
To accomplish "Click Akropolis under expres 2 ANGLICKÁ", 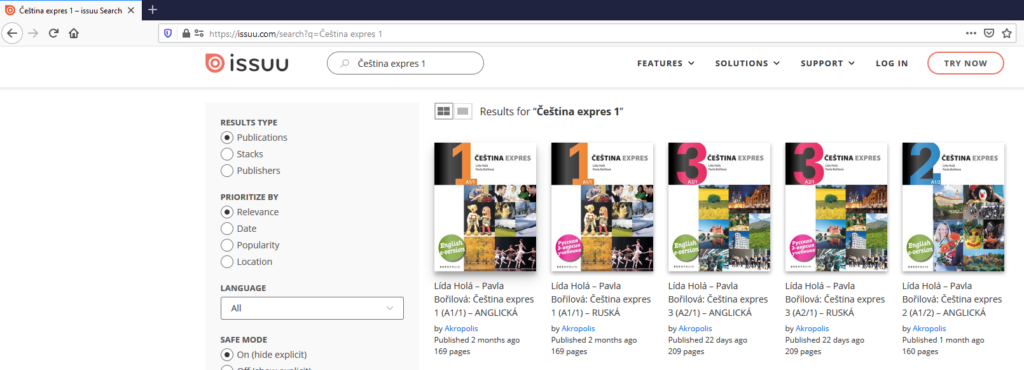I will 929,328.
